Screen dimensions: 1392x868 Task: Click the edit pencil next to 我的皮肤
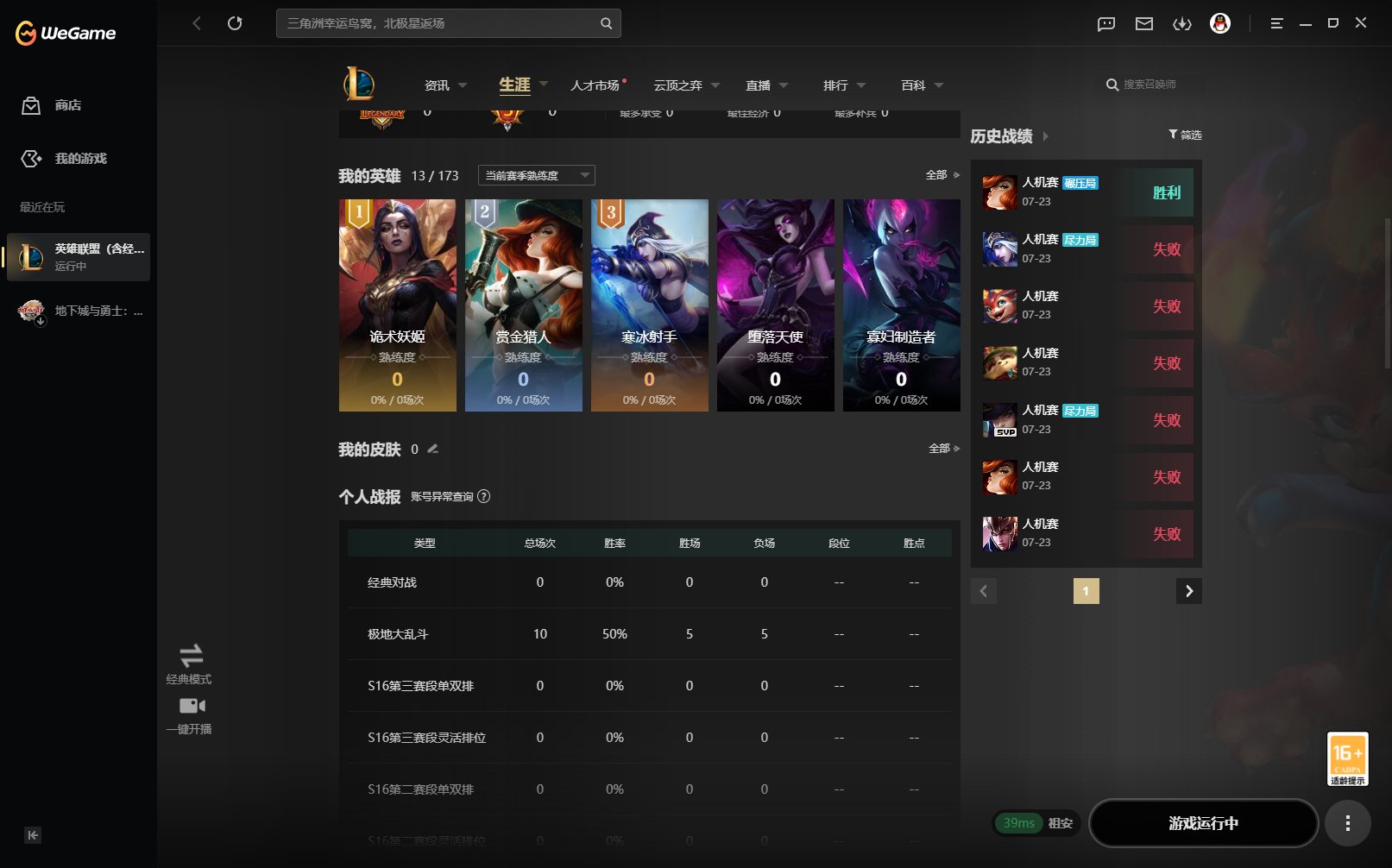(x=433, y=449)
